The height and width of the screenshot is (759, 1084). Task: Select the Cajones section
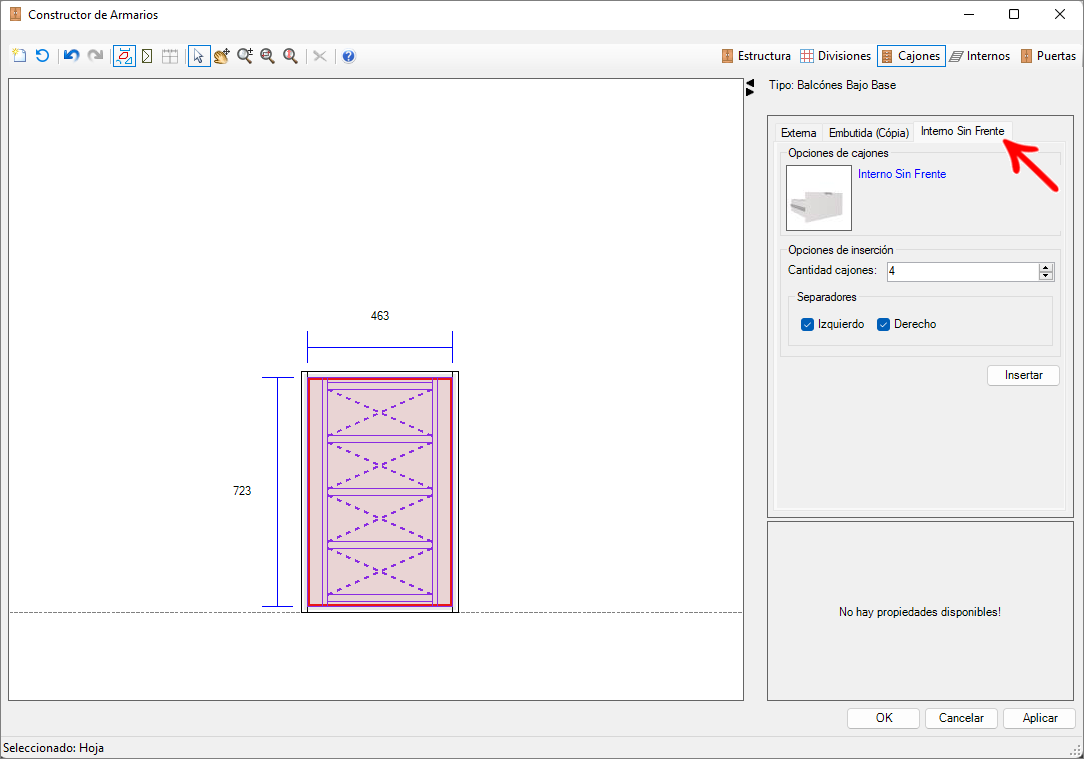pyautogui.click(x=911, y=56)
